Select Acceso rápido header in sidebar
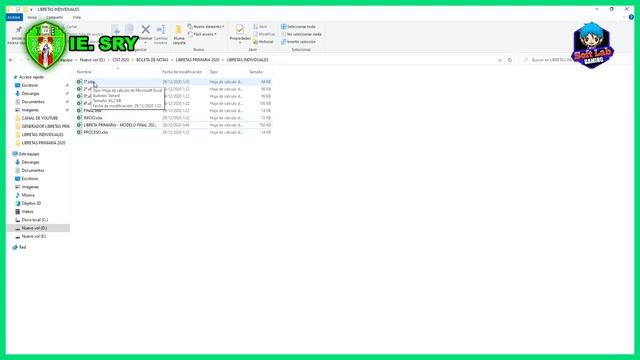This screenshot has height=360, width=640. pos(31,77)
